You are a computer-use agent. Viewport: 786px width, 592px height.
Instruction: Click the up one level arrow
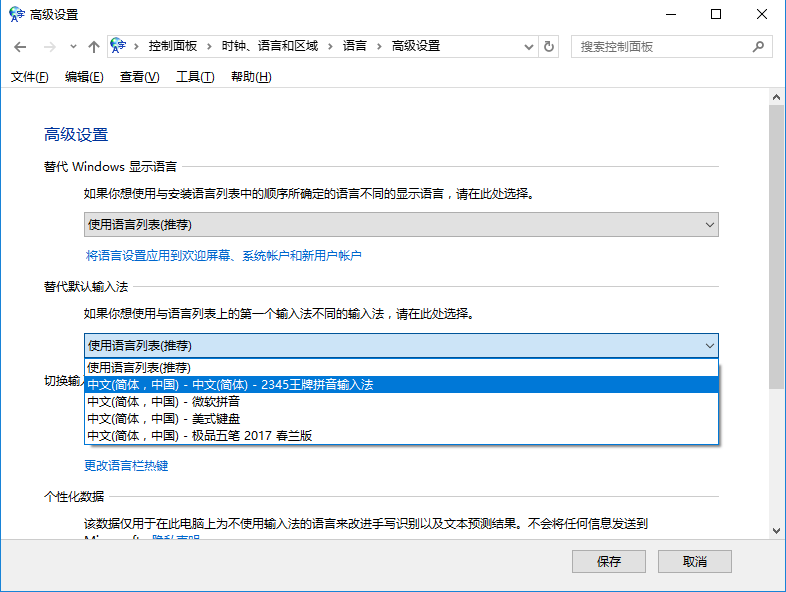pyautogui.click(x=94, y=47)
